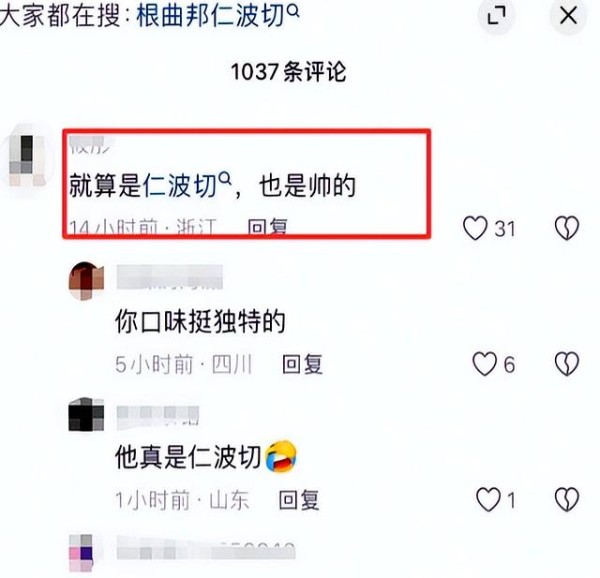Viewport: 600px width, 578px height.
Task: Close the comments panel
Action: (x=568, y=16)
